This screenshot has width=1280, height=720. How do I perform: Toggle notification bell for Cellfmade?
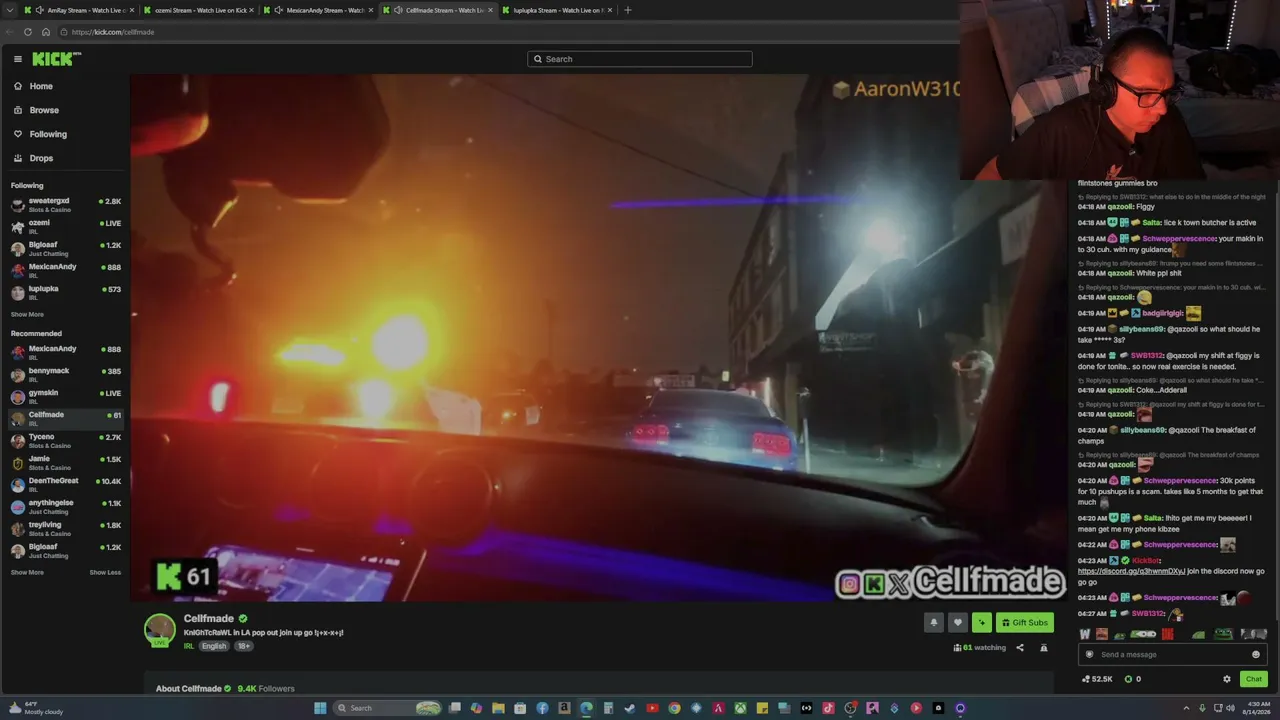[933, 622]
